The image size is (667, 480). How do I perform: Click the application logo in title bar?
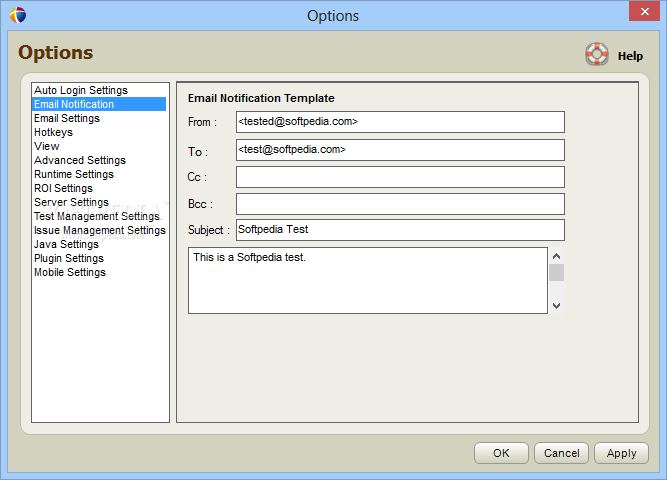[x=18, y=15]
